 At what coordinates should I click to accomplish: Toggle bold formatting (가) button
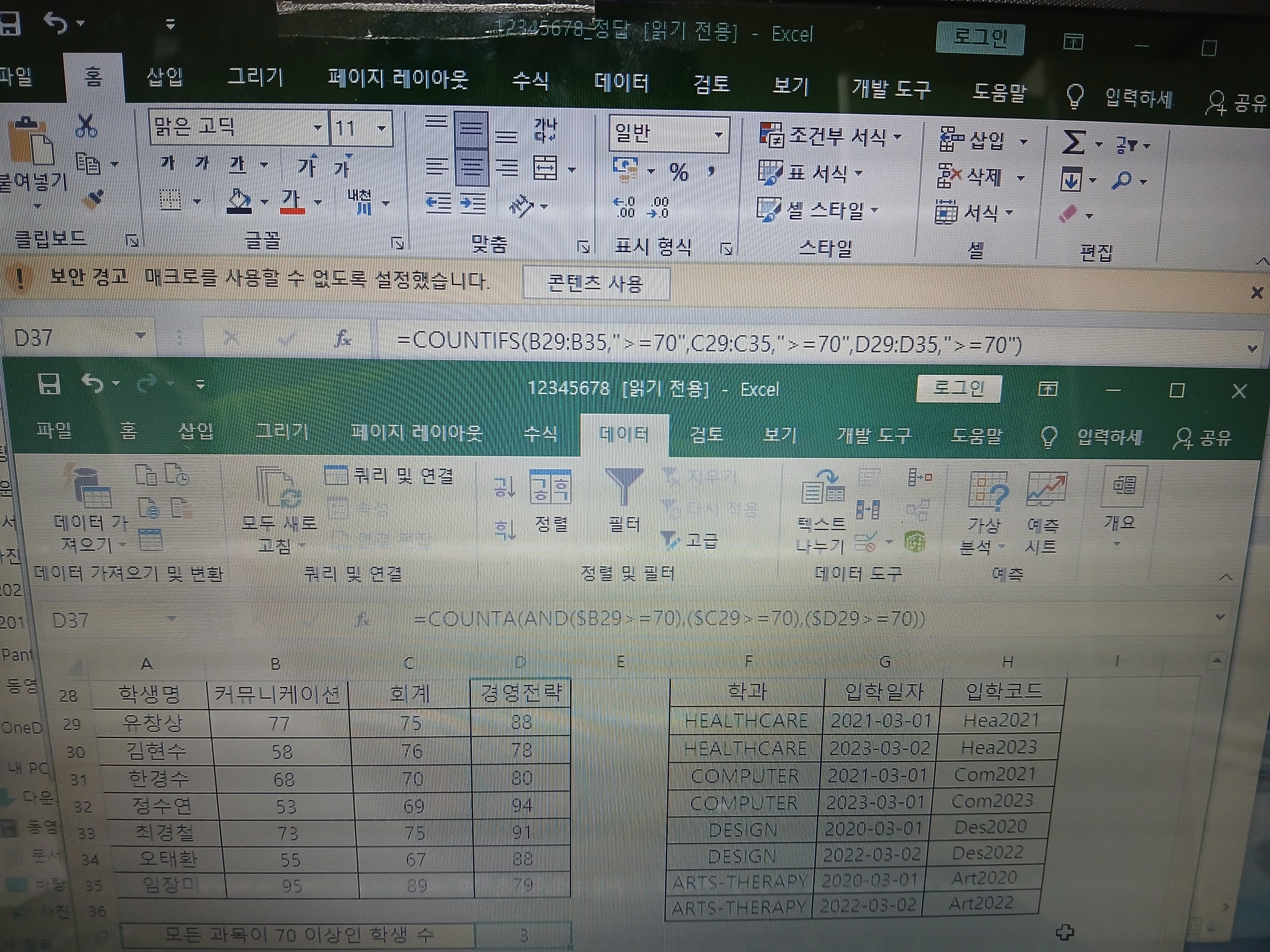pyautogui.click(x=168, y=164)
